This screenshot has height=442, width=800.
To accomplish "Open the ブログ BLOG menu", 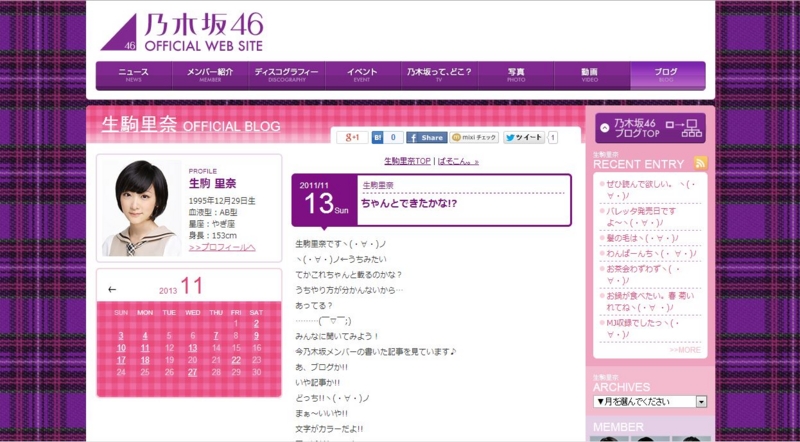I will 668,76.
